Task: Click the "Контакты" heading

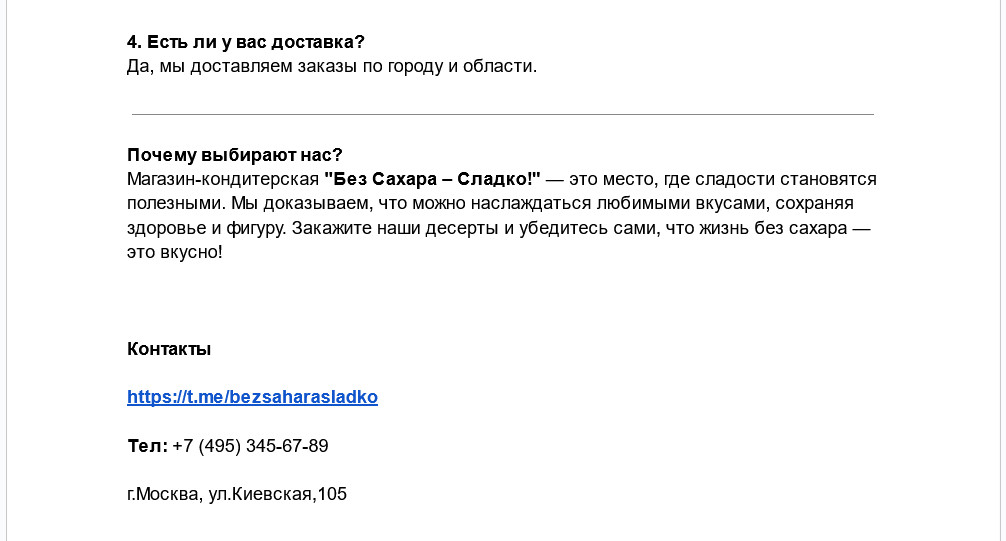Action: tap(169, 349)
